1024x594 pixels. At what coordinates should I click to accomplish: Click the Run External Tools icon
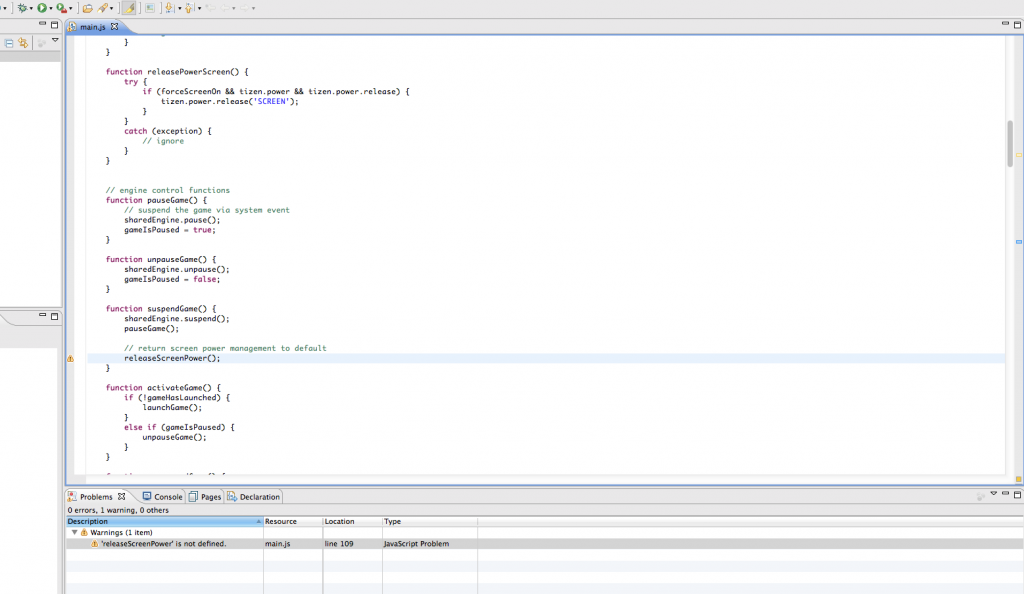click(x=62, y=8)
